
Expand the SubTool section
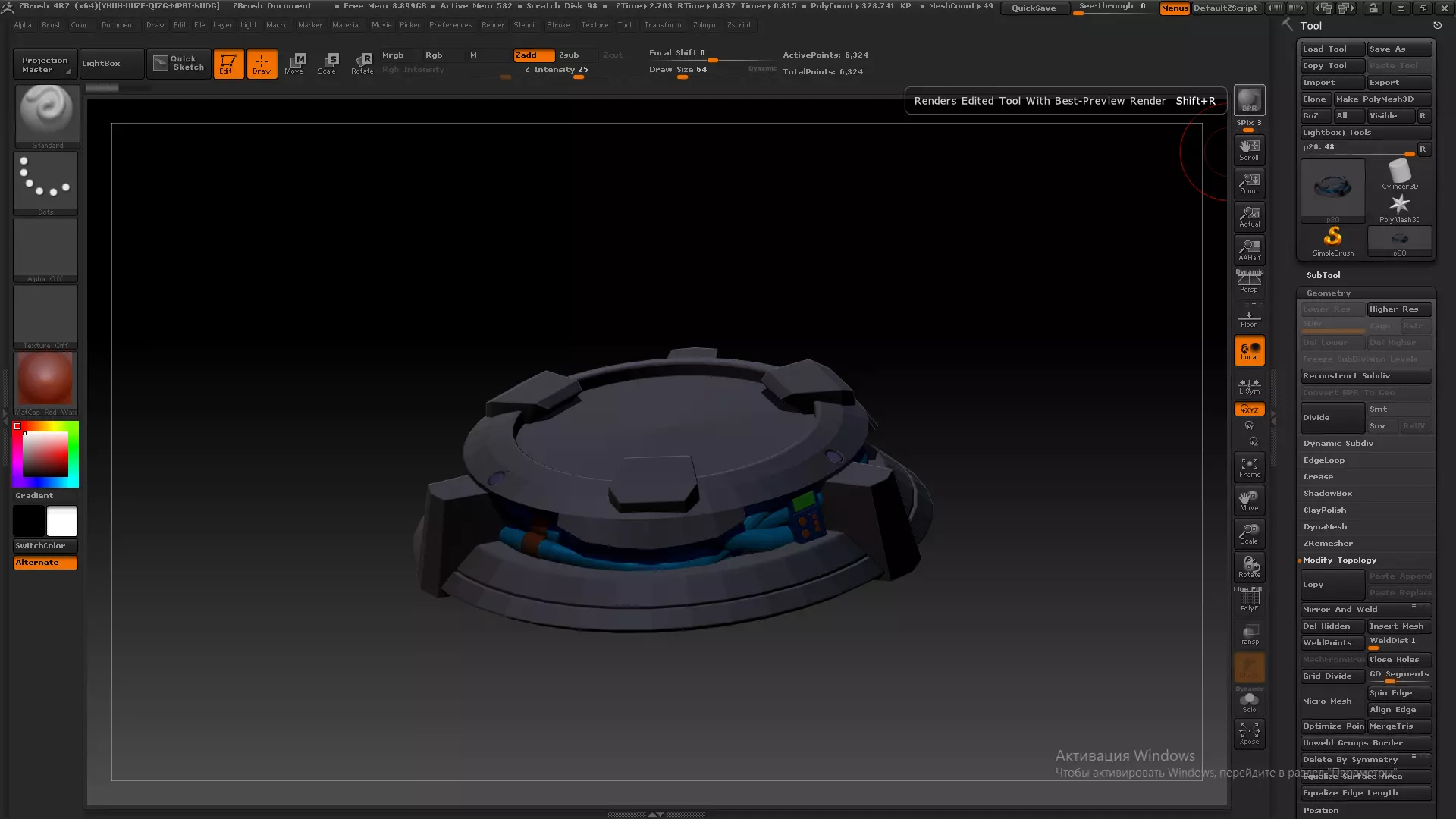click(1323, 275)
